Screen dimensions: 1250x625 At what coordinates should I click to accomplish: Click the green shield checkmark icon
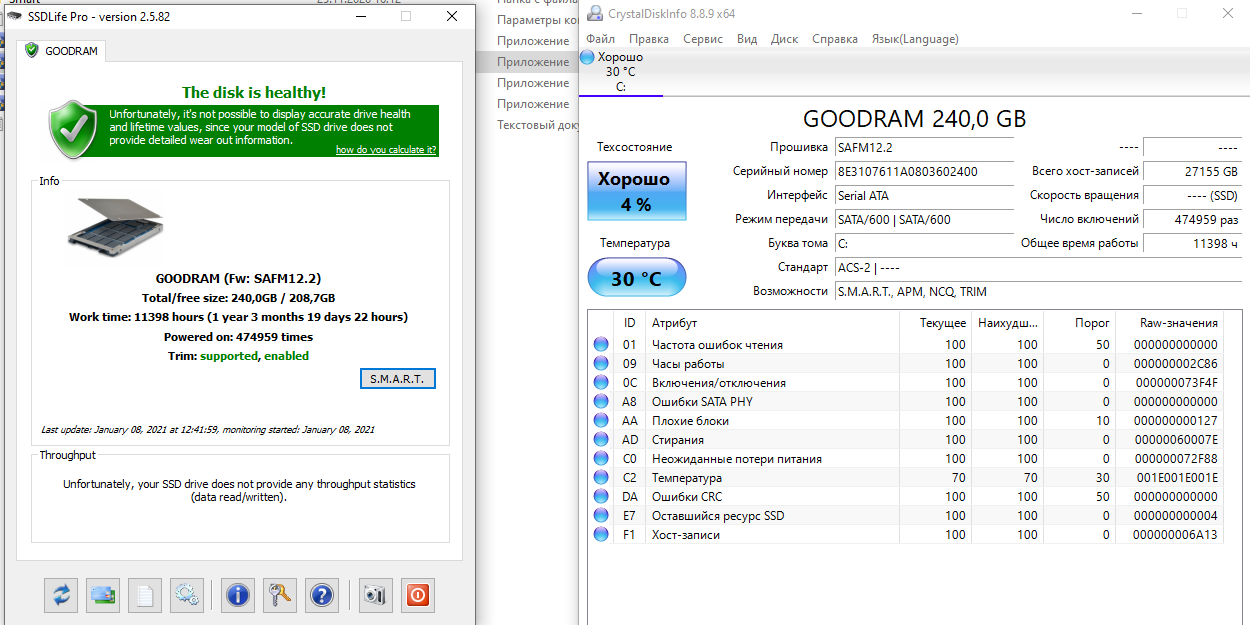pyautogui.click(x=73, y=128)
